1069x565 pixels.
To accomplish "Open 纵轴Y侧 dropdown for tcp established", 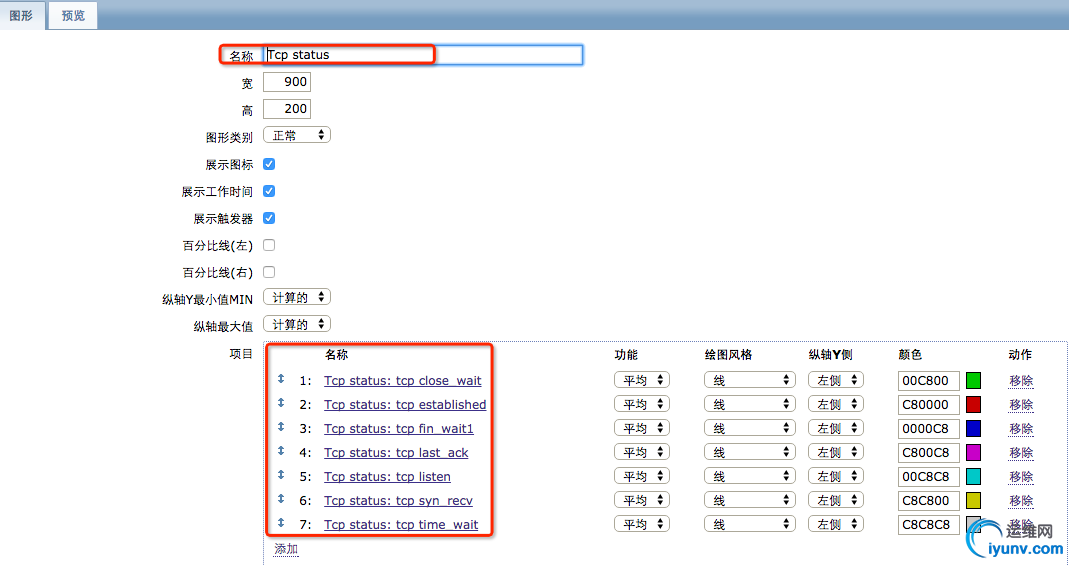I will click(x=836, y=404).
